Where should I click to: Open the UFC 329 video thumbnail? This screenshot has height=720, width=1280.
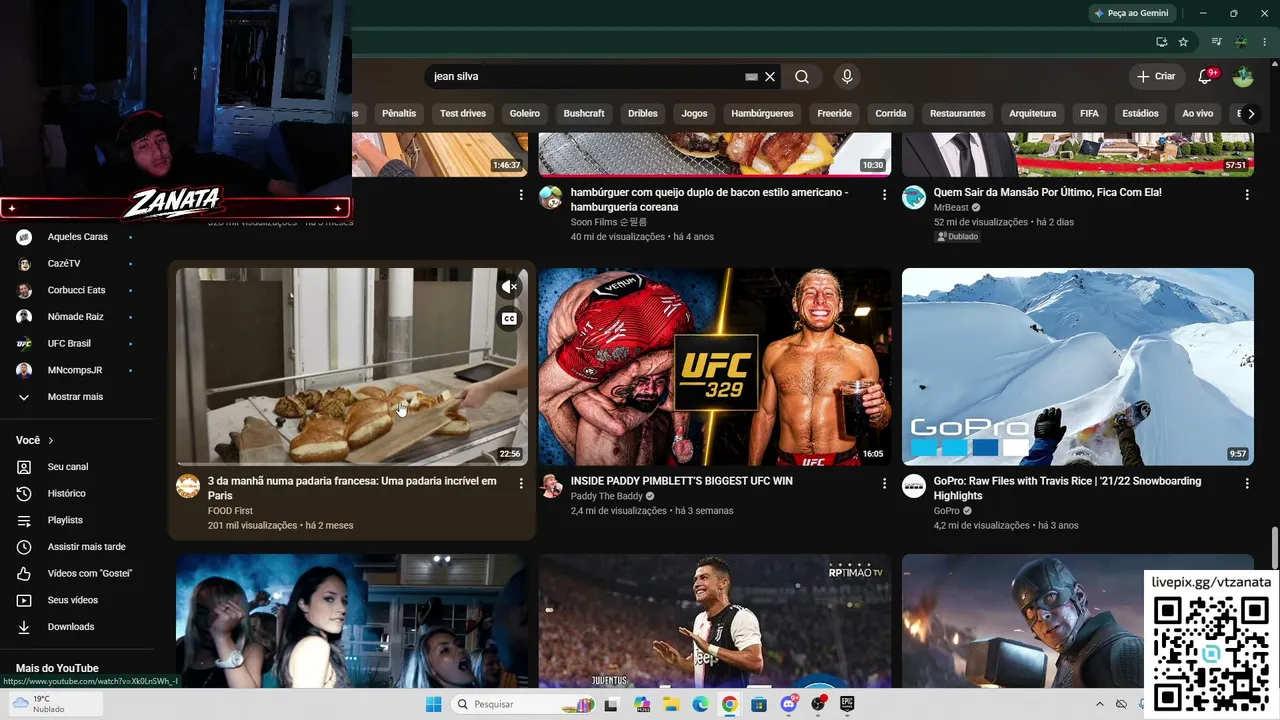(x=714, y=367)
